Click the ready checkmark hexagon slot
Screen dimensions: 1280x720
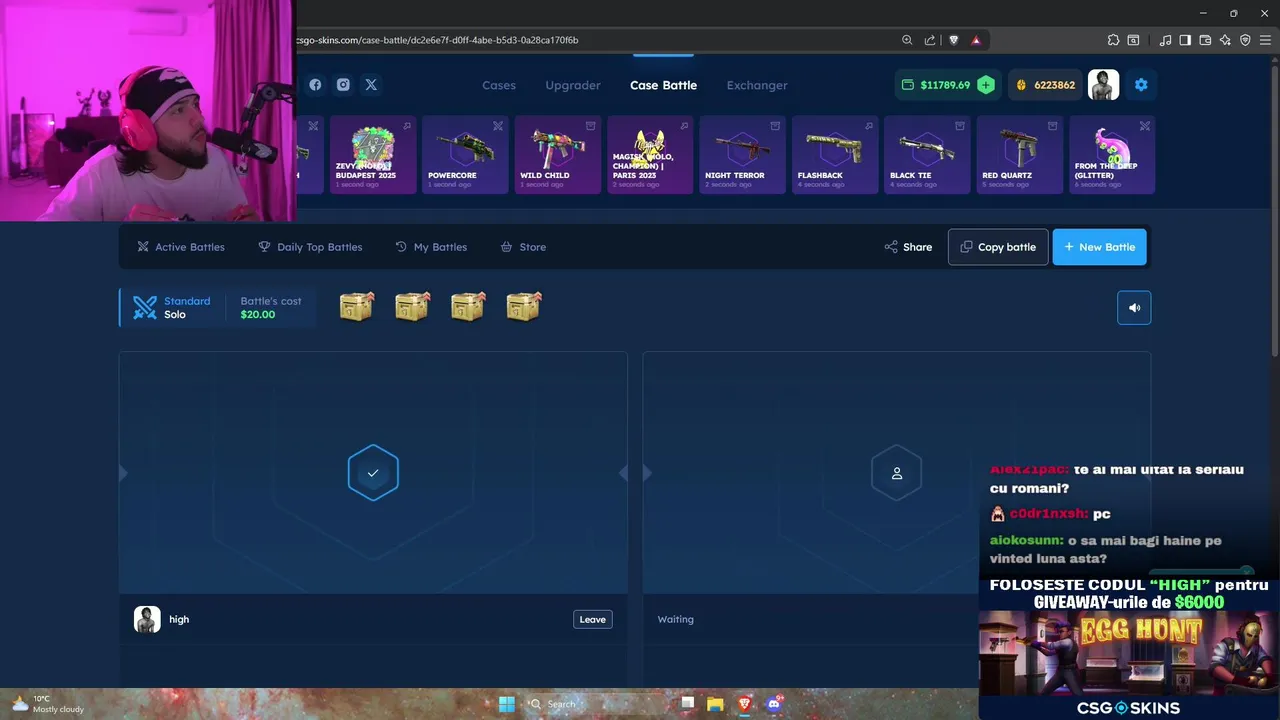pos(373,473)
